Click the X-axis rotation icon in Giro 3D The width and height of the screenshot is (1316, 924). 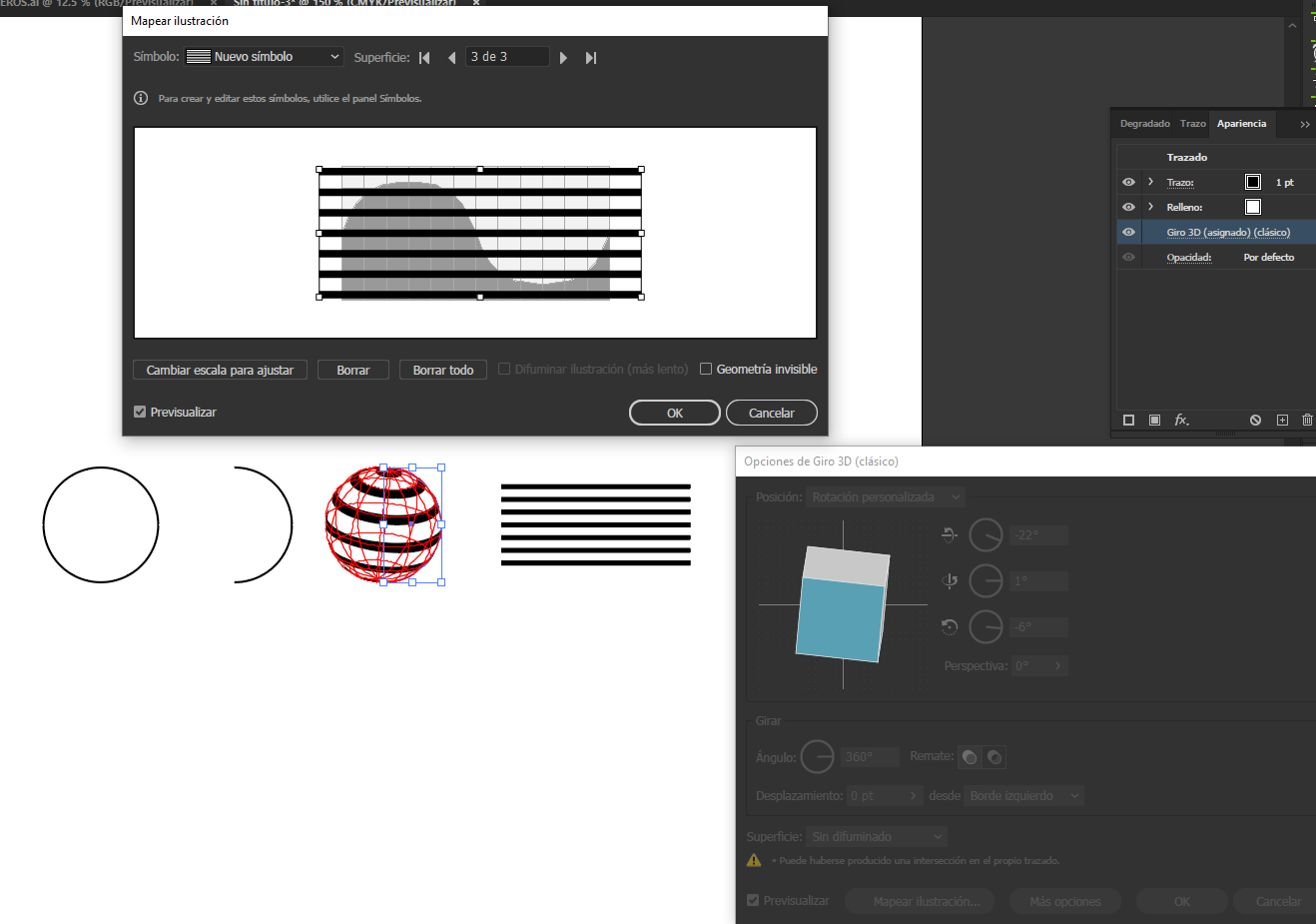coord(950,535)
